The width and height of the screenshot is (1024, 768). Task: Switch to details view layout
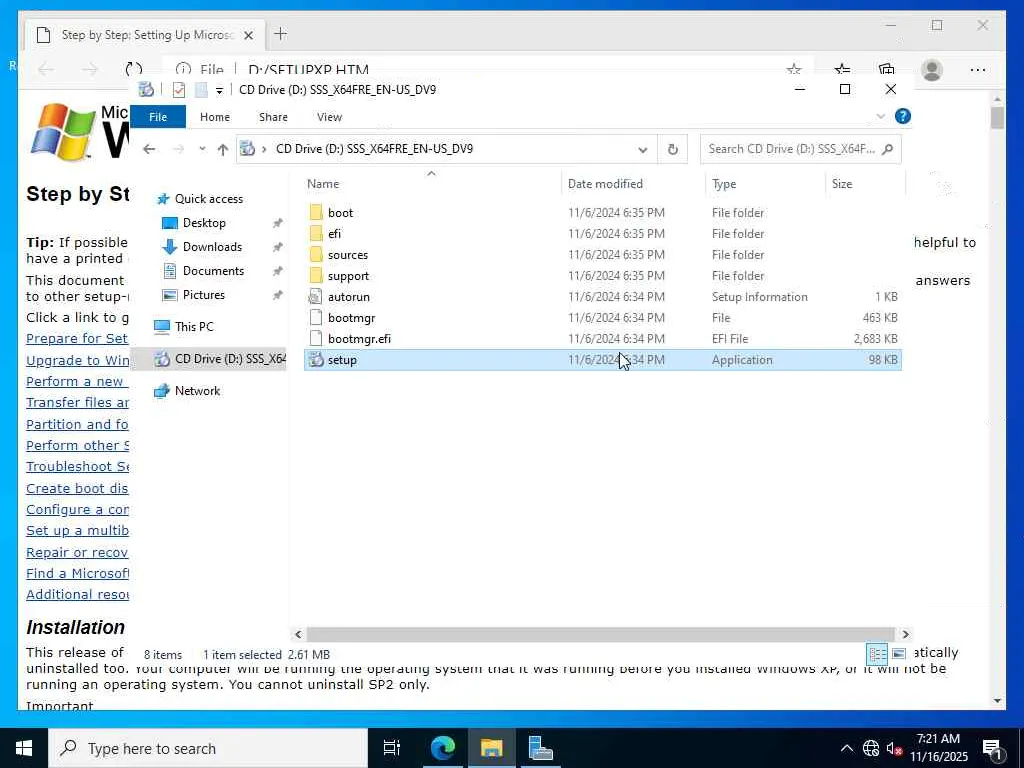click(x=876, y=654)
